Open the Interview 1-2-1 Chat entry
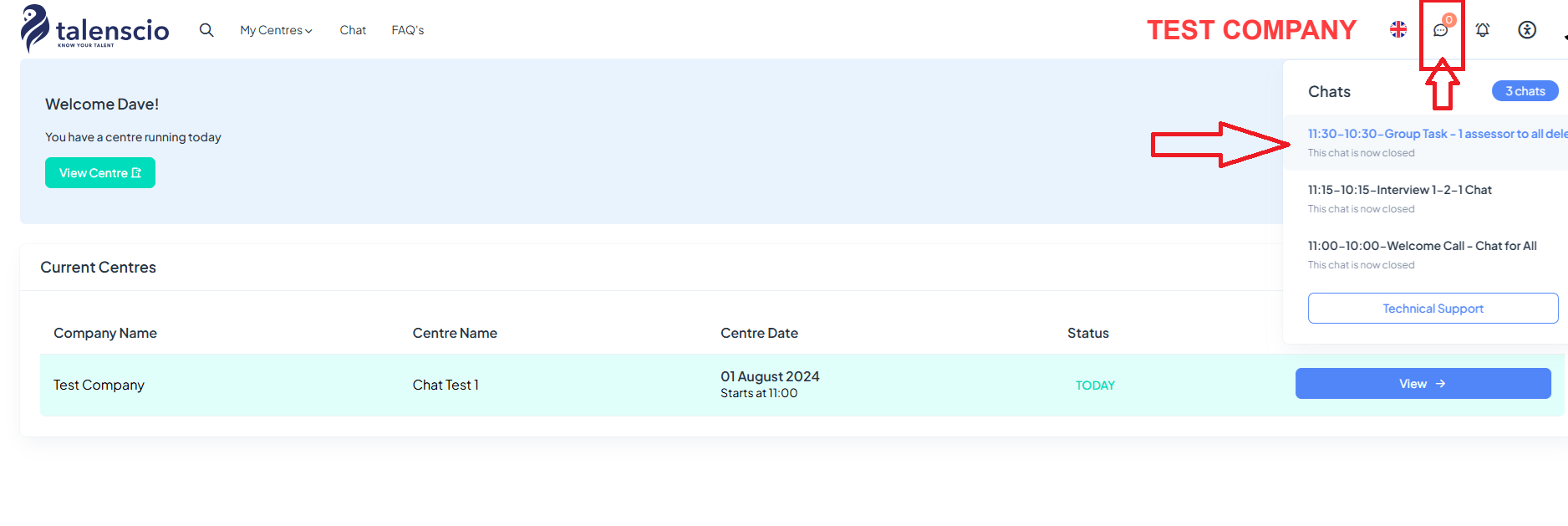 (1425, 198)
